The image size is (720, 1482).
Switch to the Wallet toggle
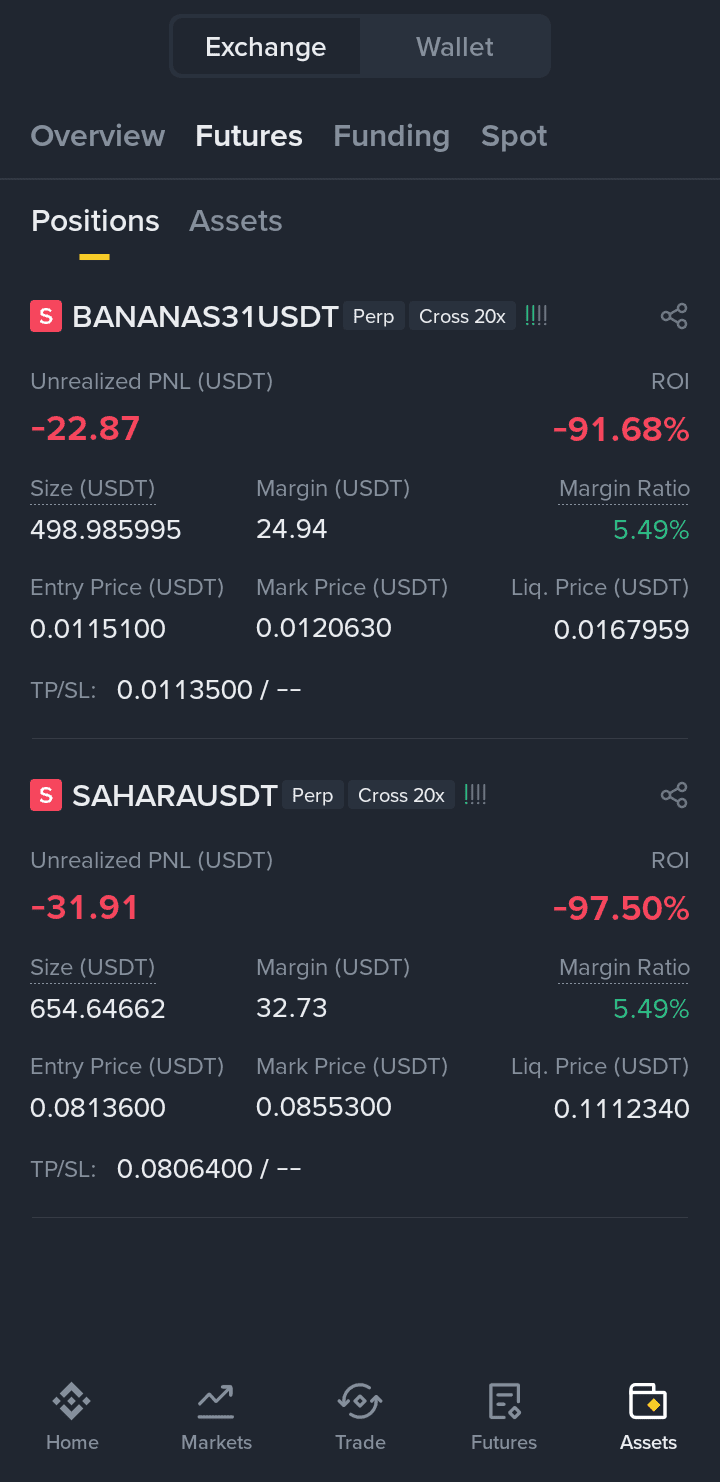tap(455, 47)
